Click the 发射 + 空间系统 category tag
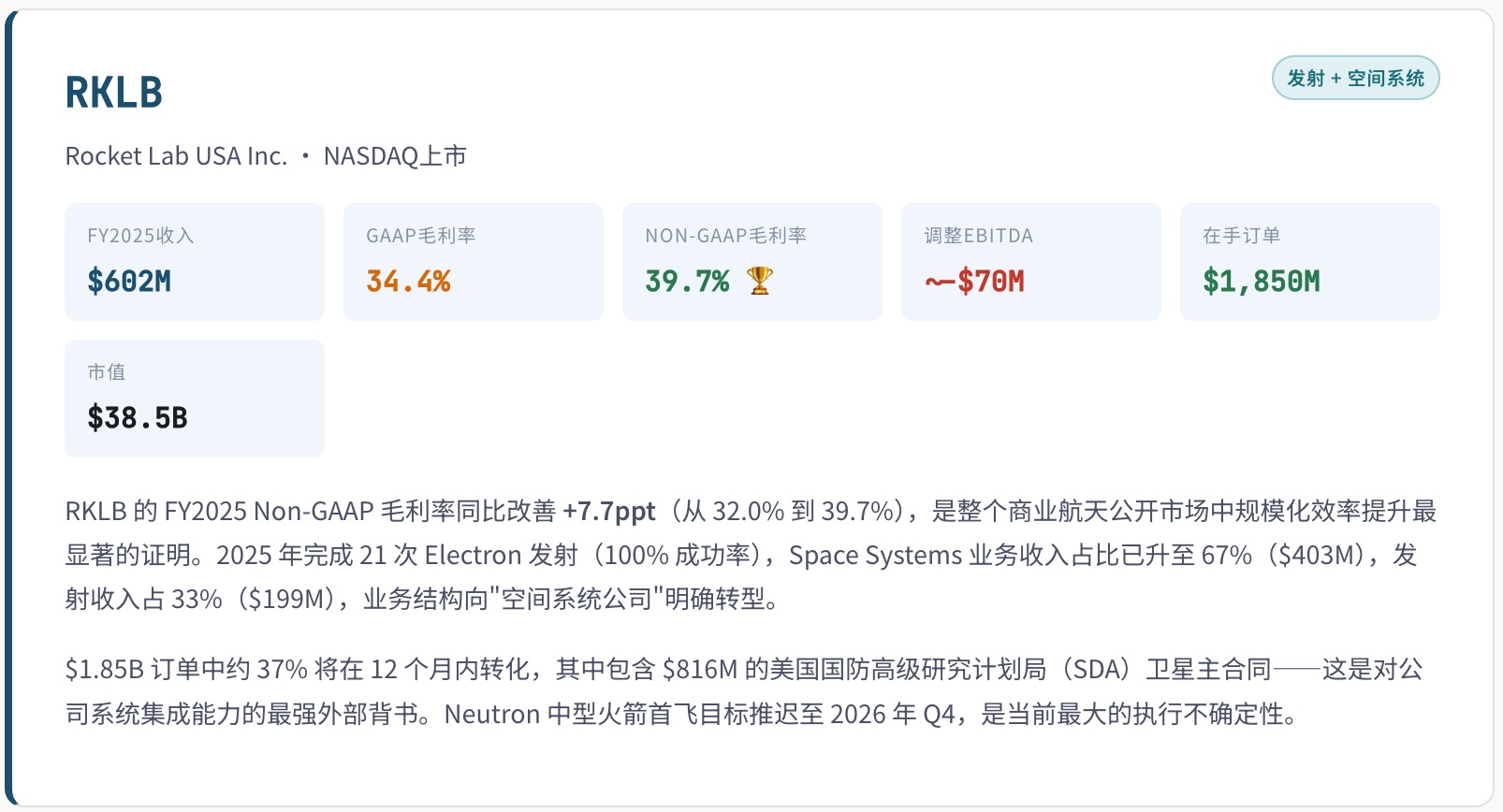1503x812 pixels. point(1355,79)
